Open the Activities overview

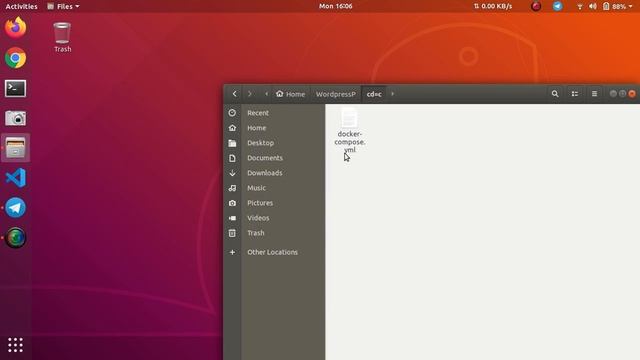pos(21,6)
